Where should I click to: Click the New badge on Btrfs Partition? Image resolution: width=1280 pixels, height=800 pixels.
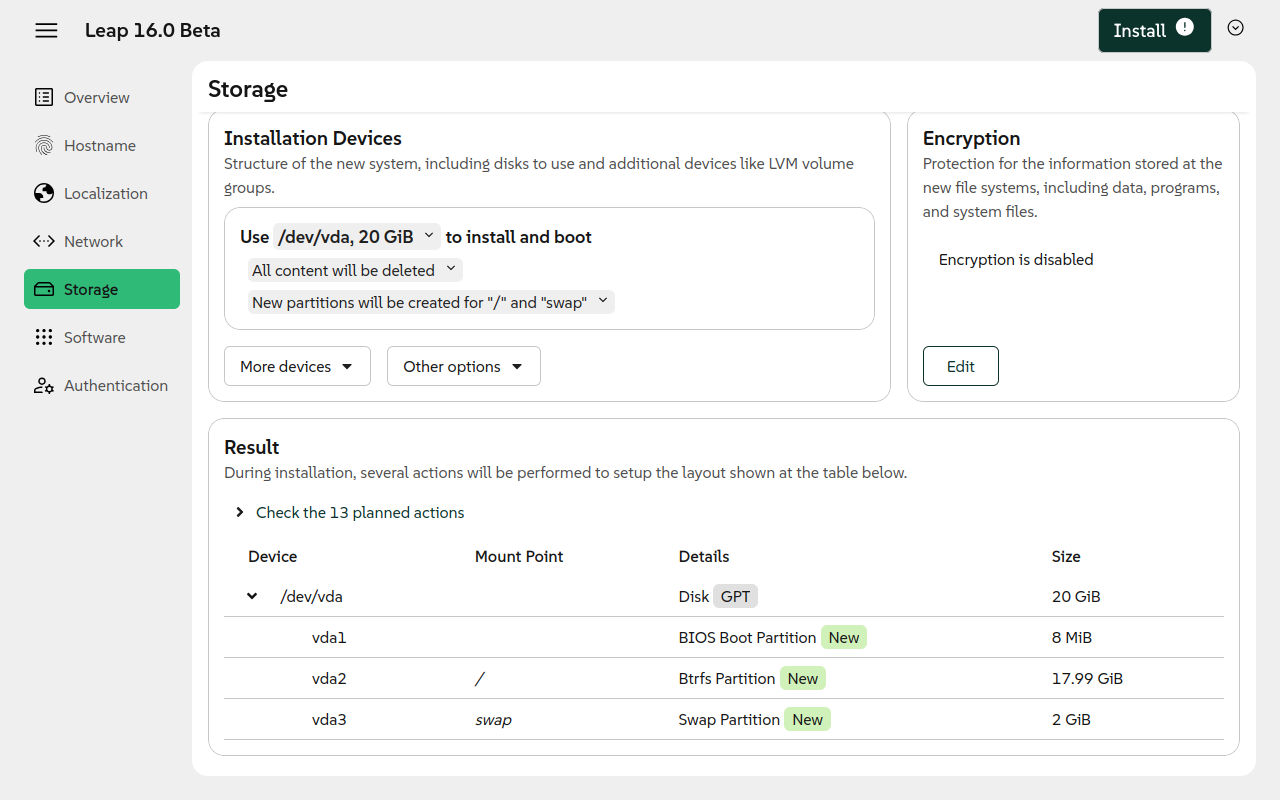click(x=803, y=678)
